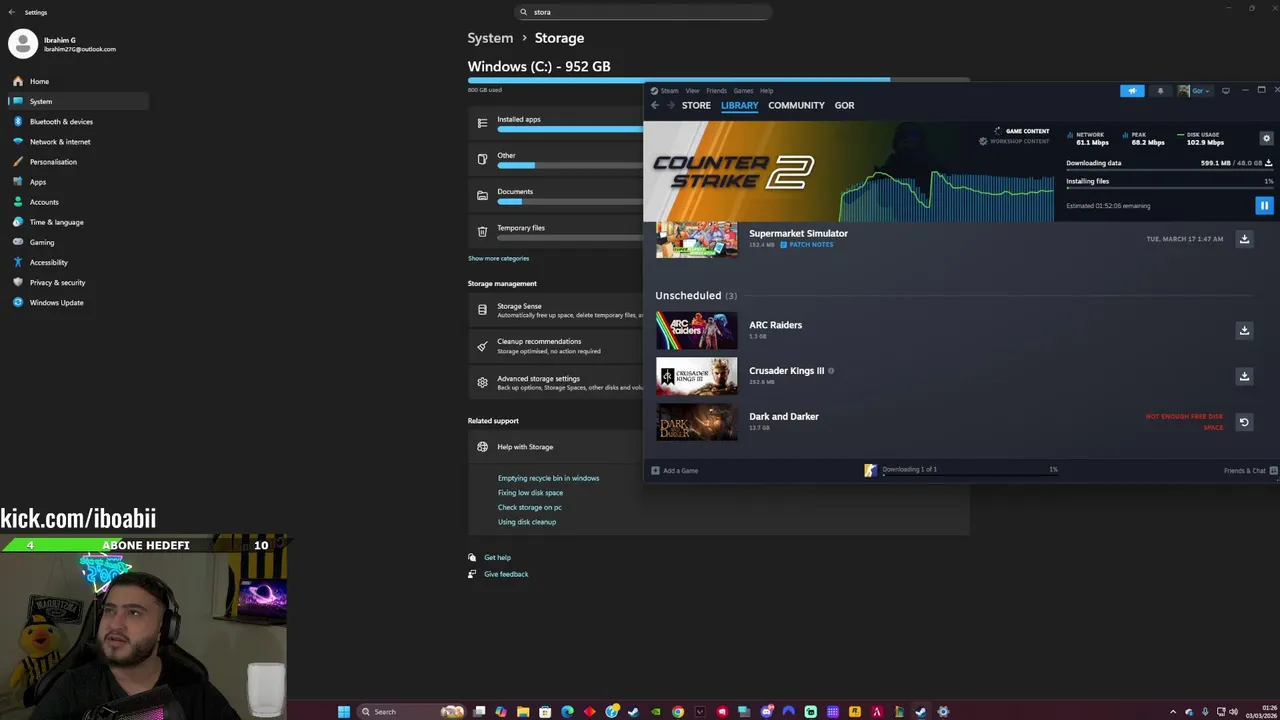1280x720 pixels.
Task: Open the Gor account dropdown in Steam
Action: tap(1194, 91)
